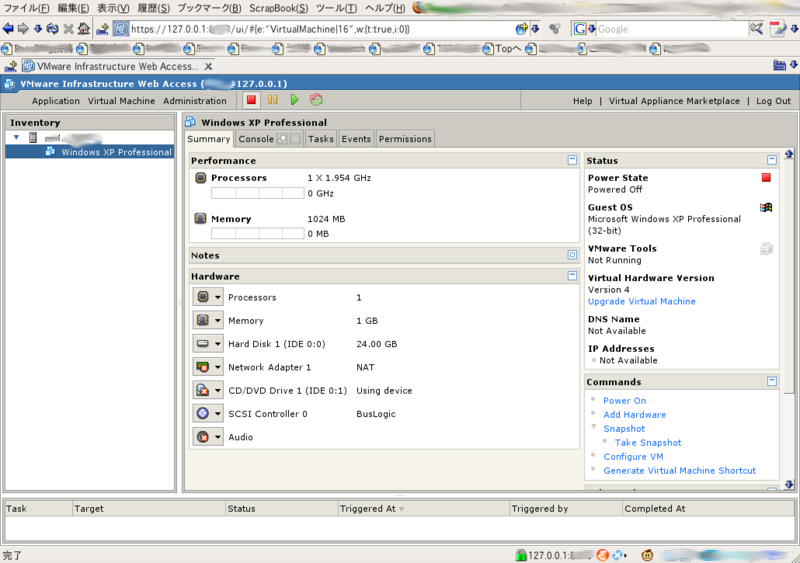Click the Audio device icon

[203, 437]
